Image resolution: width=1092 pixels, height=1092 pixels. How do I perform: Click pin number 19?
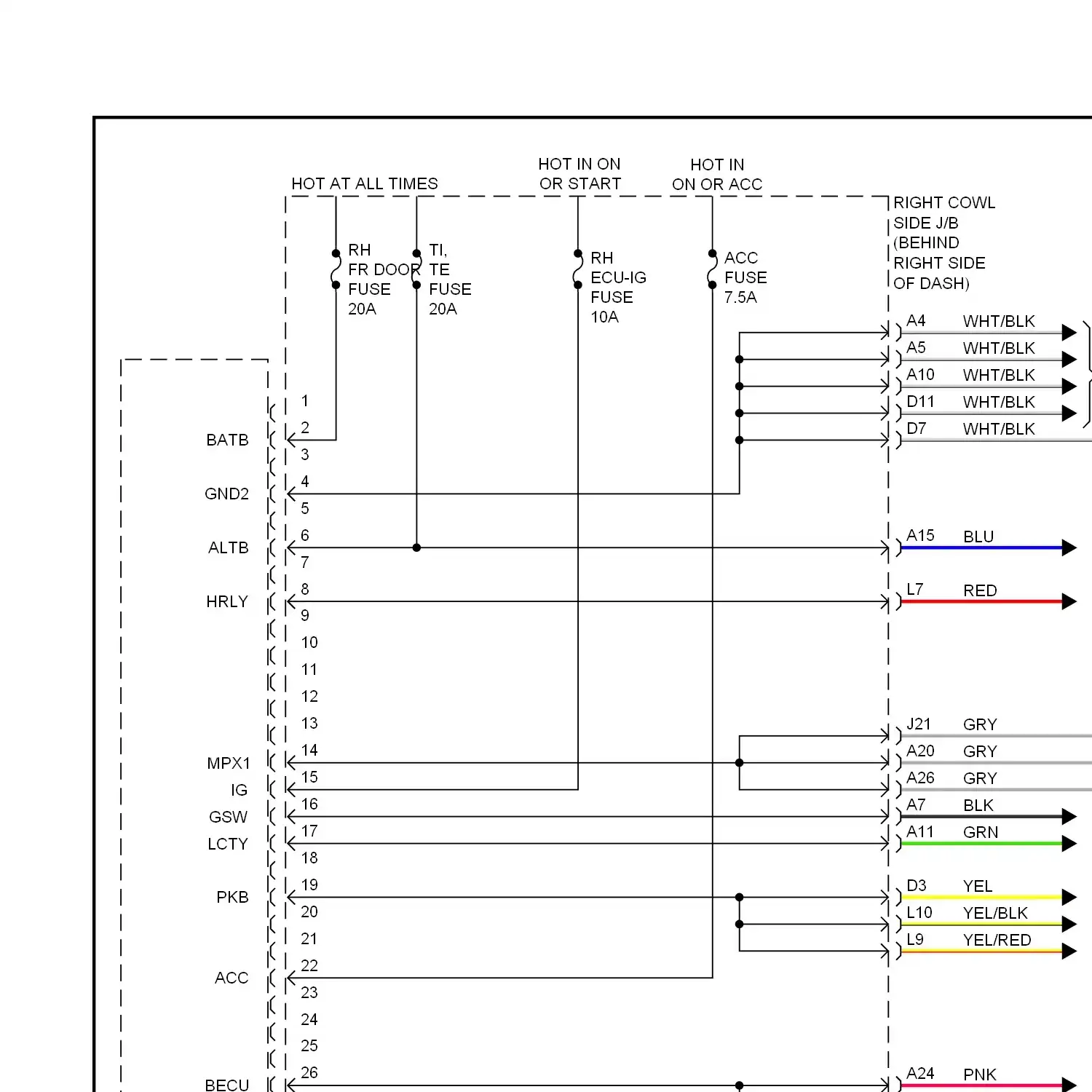click(309, 885)
